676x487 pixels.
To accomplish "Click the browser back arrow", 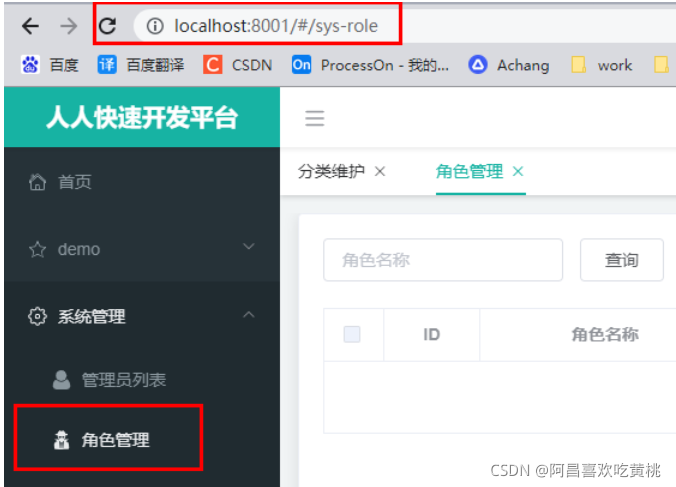I will pos(30,26).
